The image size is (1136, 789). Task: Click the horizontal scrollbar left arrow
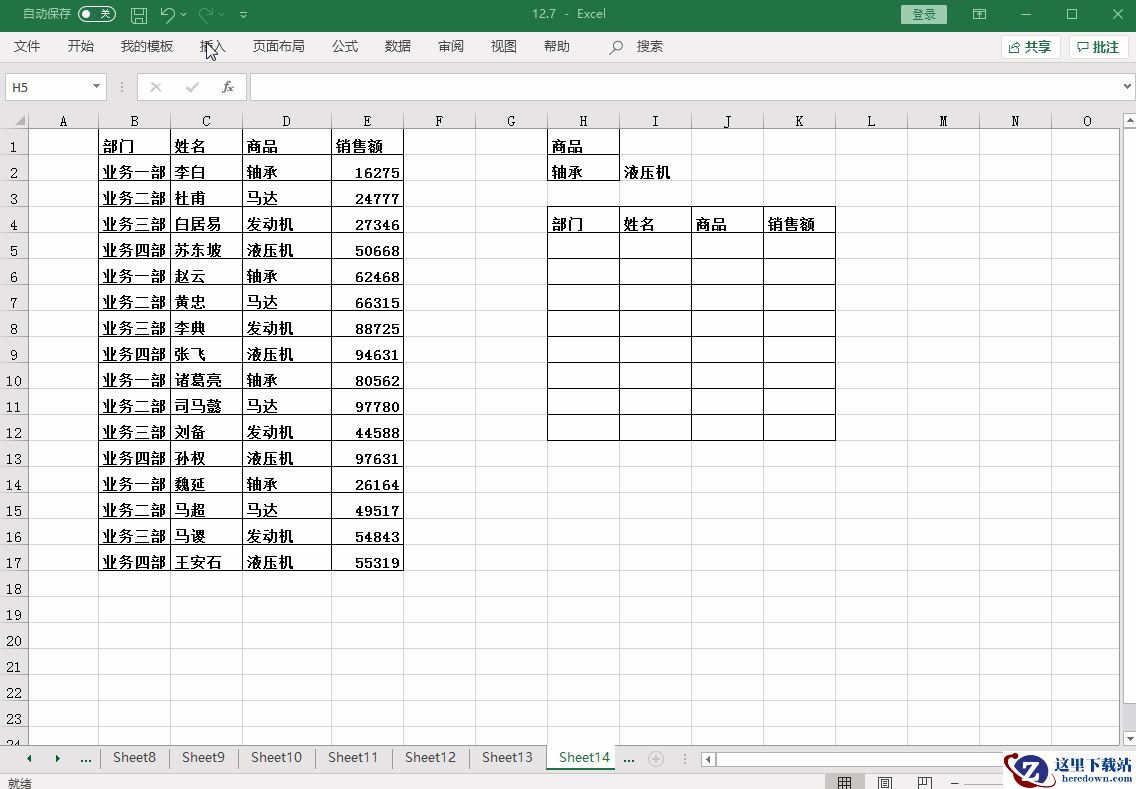point(709,759)
